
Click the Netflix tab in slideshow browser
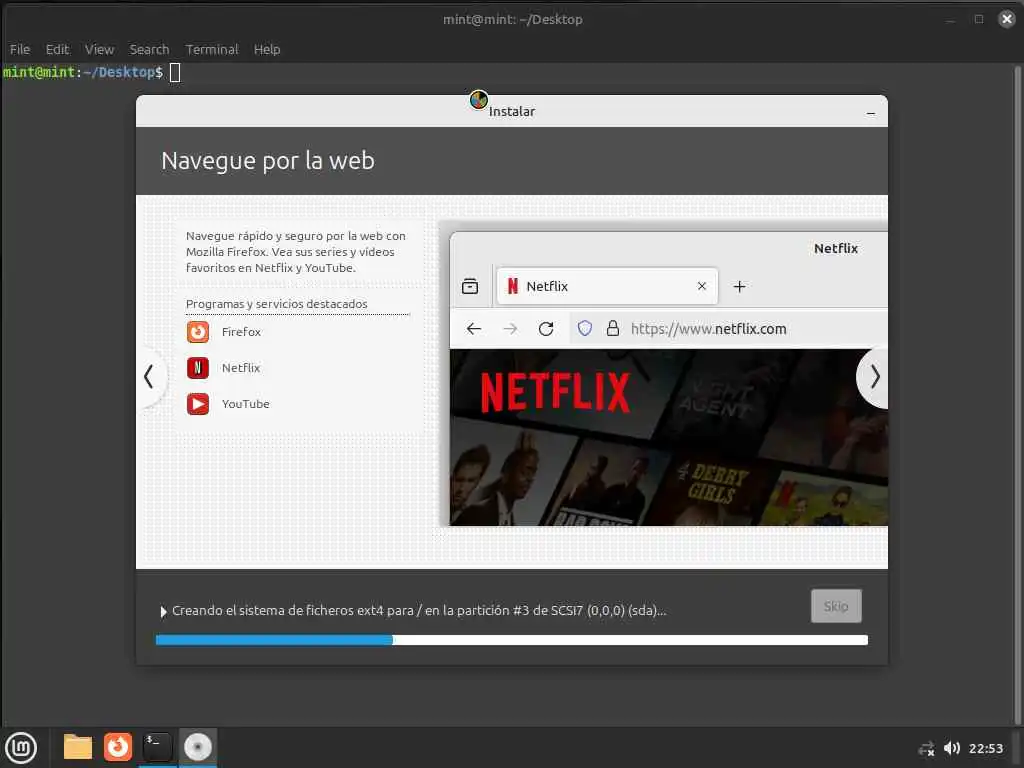(x=607, y=286)
